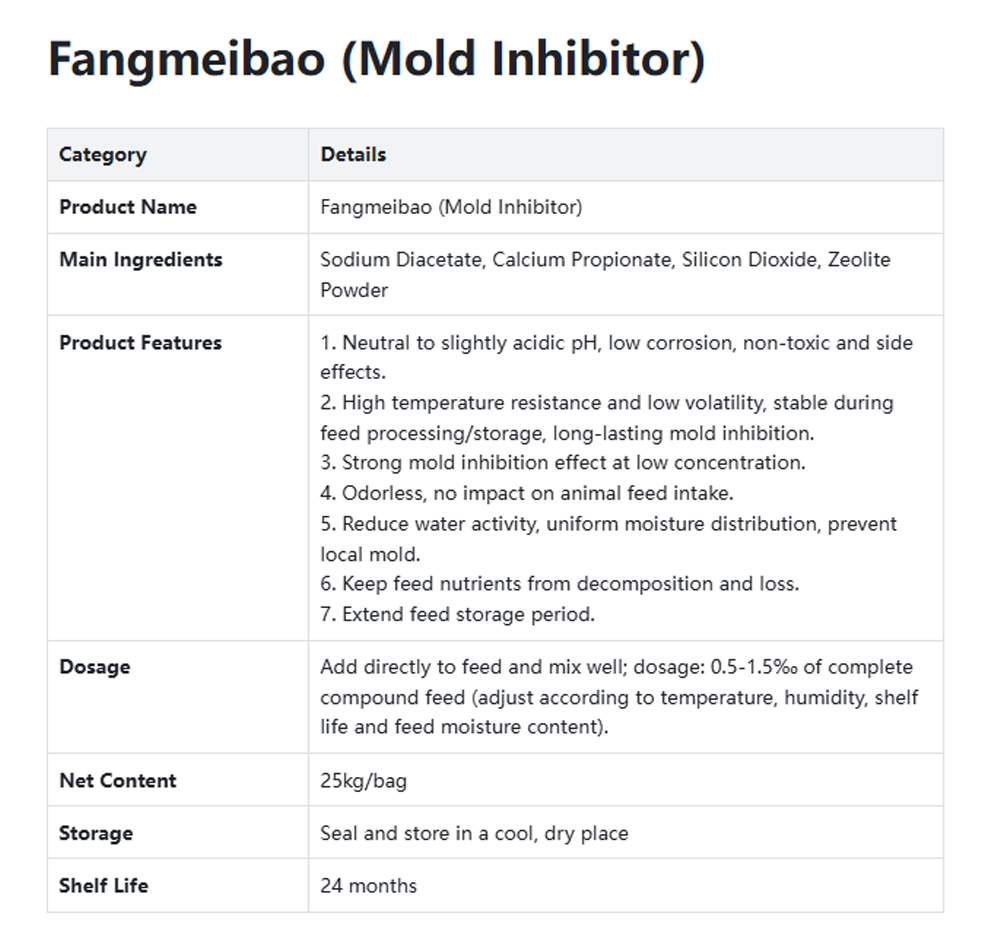This screenshot has height=935, width=1000.
Task: Click the 24 months shelf life value
Action: [x=369, y=885]
